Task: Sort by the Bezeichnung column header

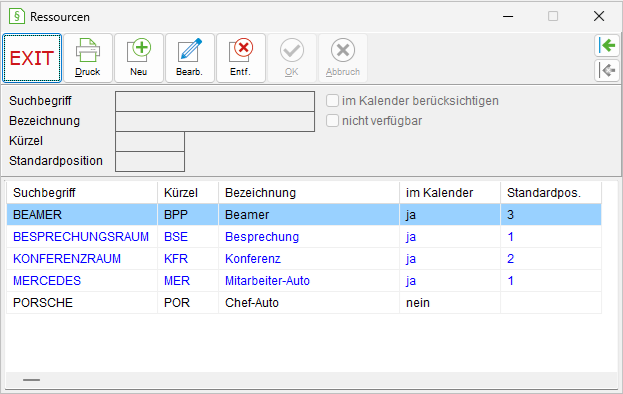Action: [x=309, y=193]
